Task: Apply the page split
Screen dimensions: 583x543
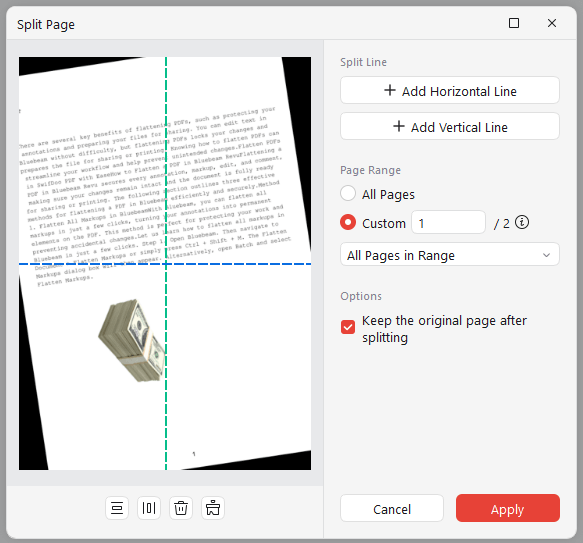Action: coord(508,508)
